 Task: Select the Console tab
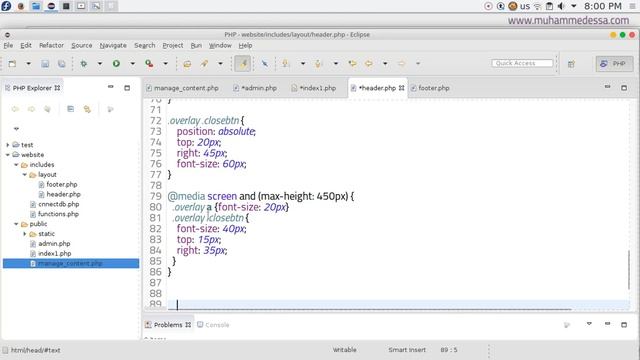[213, 325]
